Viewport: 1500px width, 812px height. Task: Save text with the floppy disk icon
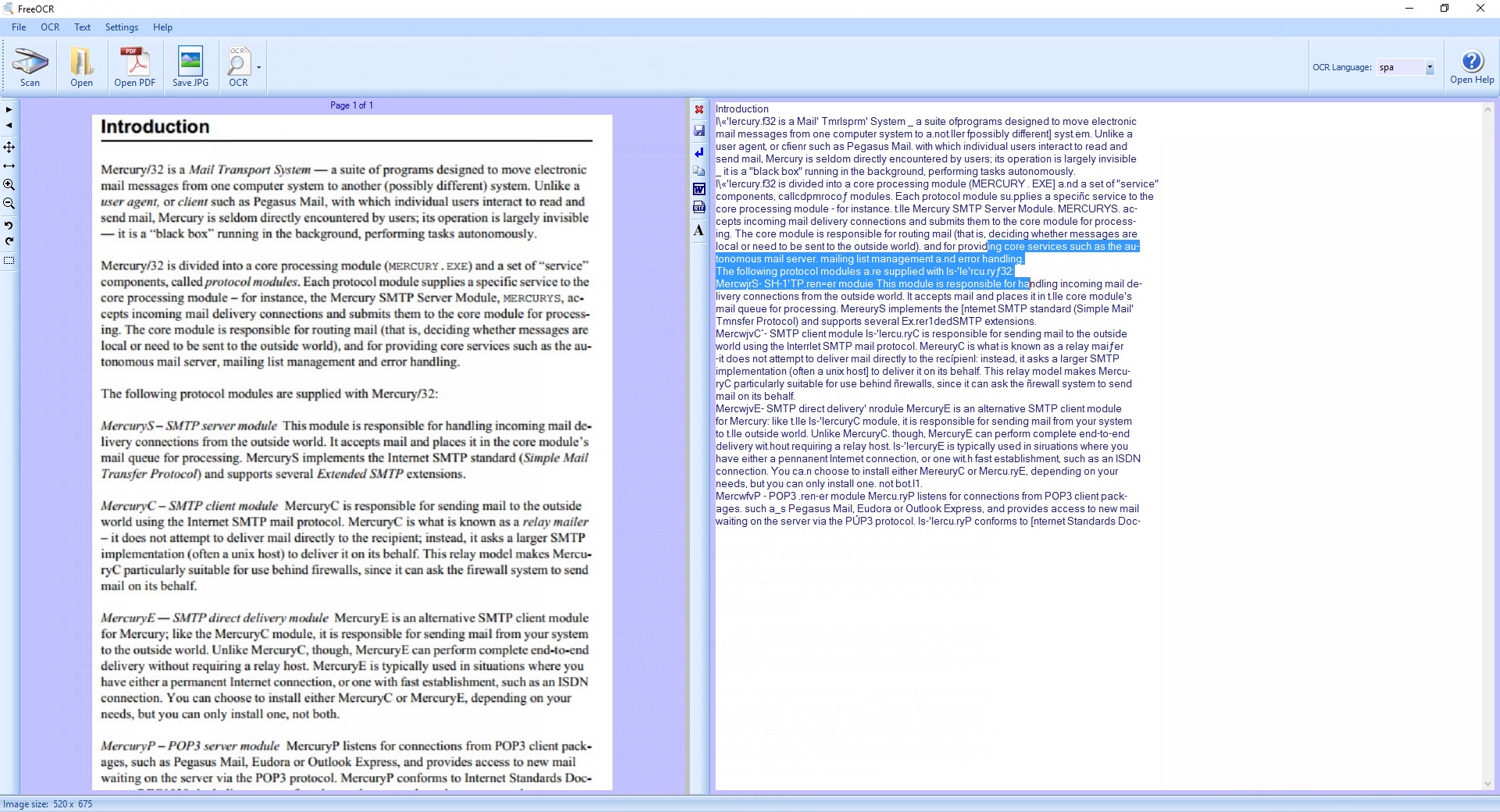[699, 130]
